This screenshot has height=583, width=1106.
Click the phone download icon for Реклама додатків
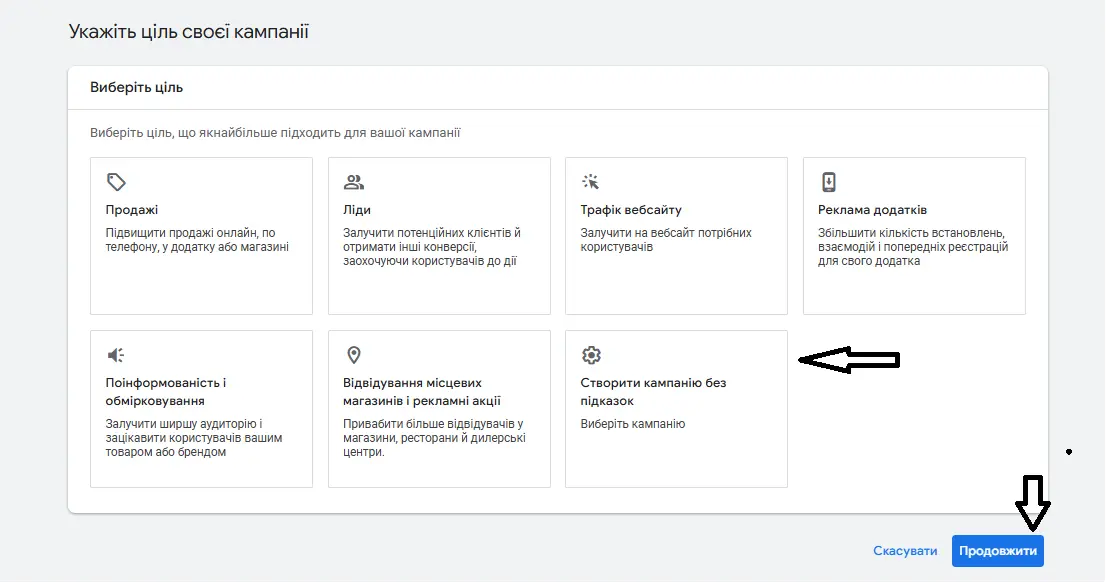tap(829, 182)
